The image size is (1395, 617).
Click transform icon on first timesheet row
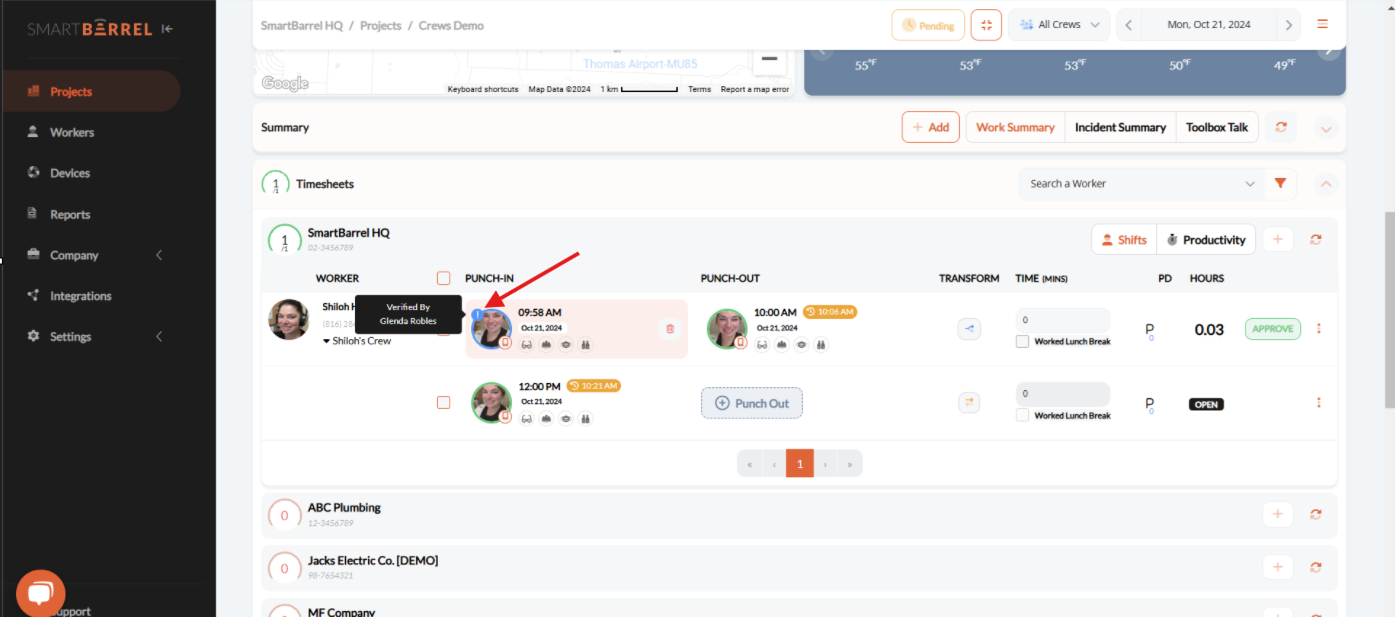pyautogui.click(x=968, y=329)
